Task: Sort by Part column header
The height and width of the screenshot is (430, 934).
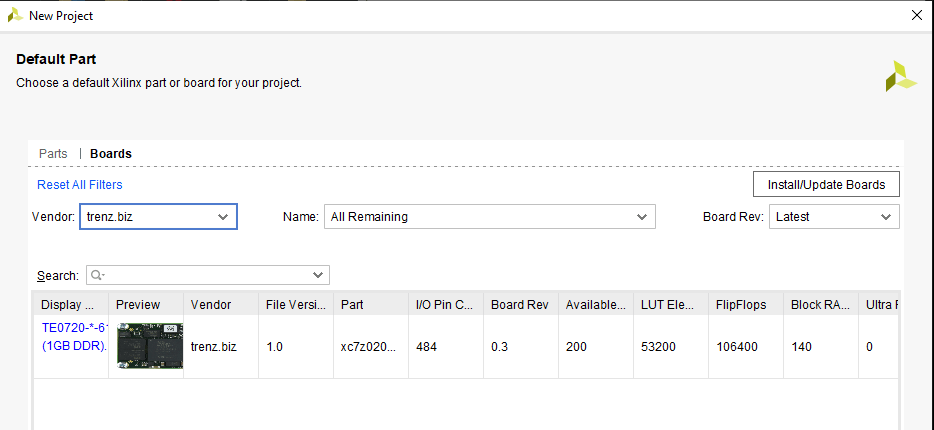Action: [371, 304]
